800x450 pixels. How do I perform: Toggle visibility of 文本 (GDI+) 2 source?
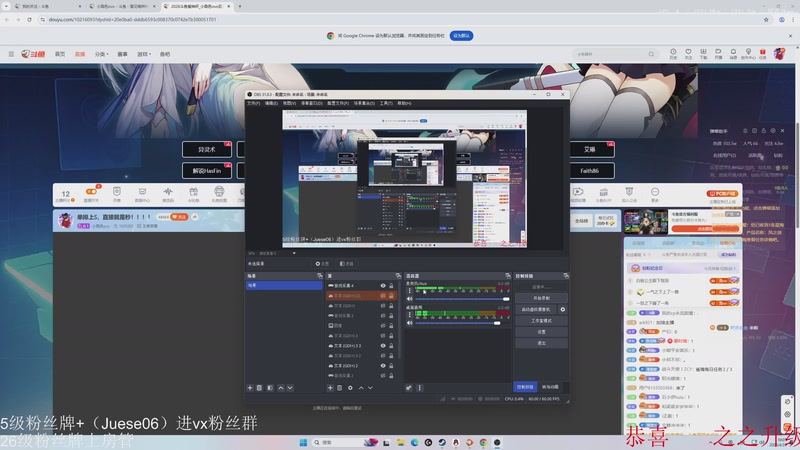click(383, 366)
